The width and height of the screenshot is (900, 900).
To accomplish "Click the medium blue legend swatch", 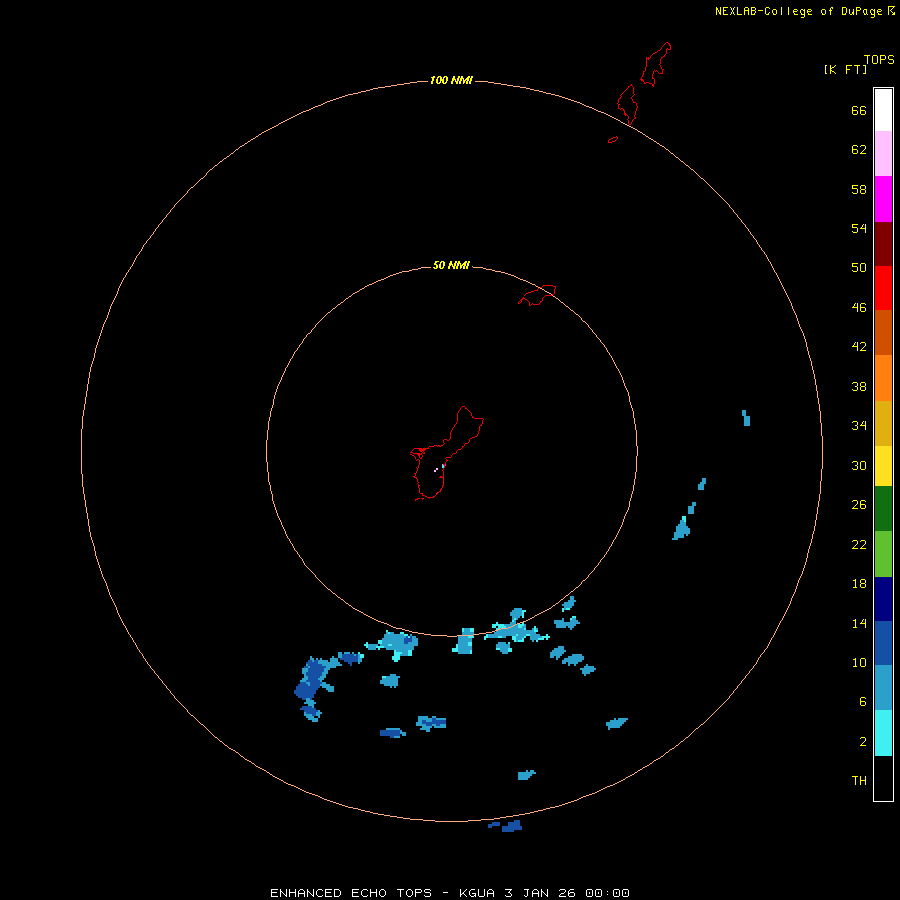I will 883,643.
